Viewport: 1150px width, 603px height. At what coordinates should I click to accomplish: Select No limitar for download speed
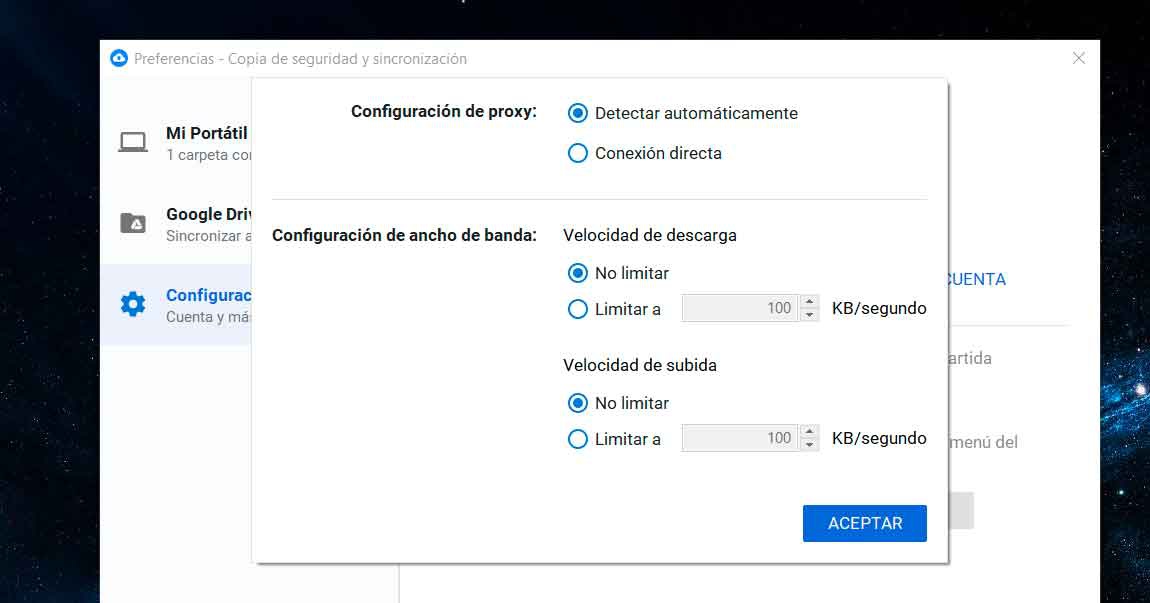point(577,273)
